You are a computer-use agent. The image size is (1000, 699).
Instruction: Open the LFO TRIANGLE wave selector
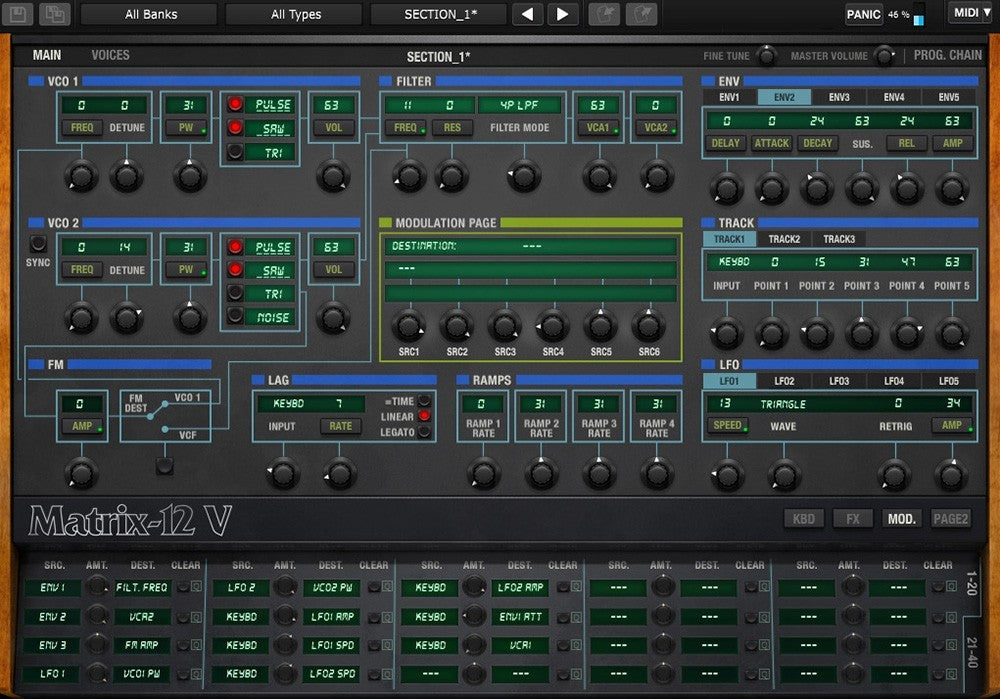[783, 404]
